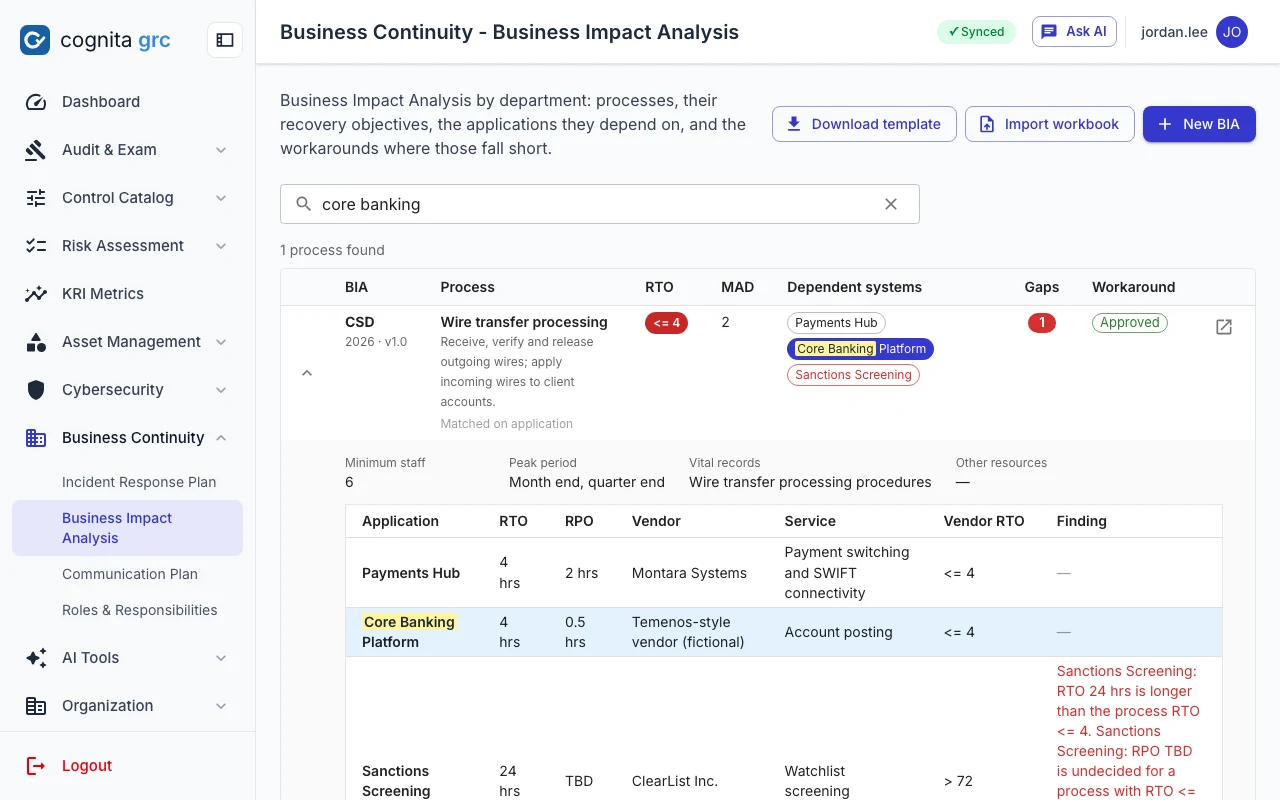Screen dimensions: 1280x800
Task: Open the Ask AI assistant
Action: tap(1074, 32)
